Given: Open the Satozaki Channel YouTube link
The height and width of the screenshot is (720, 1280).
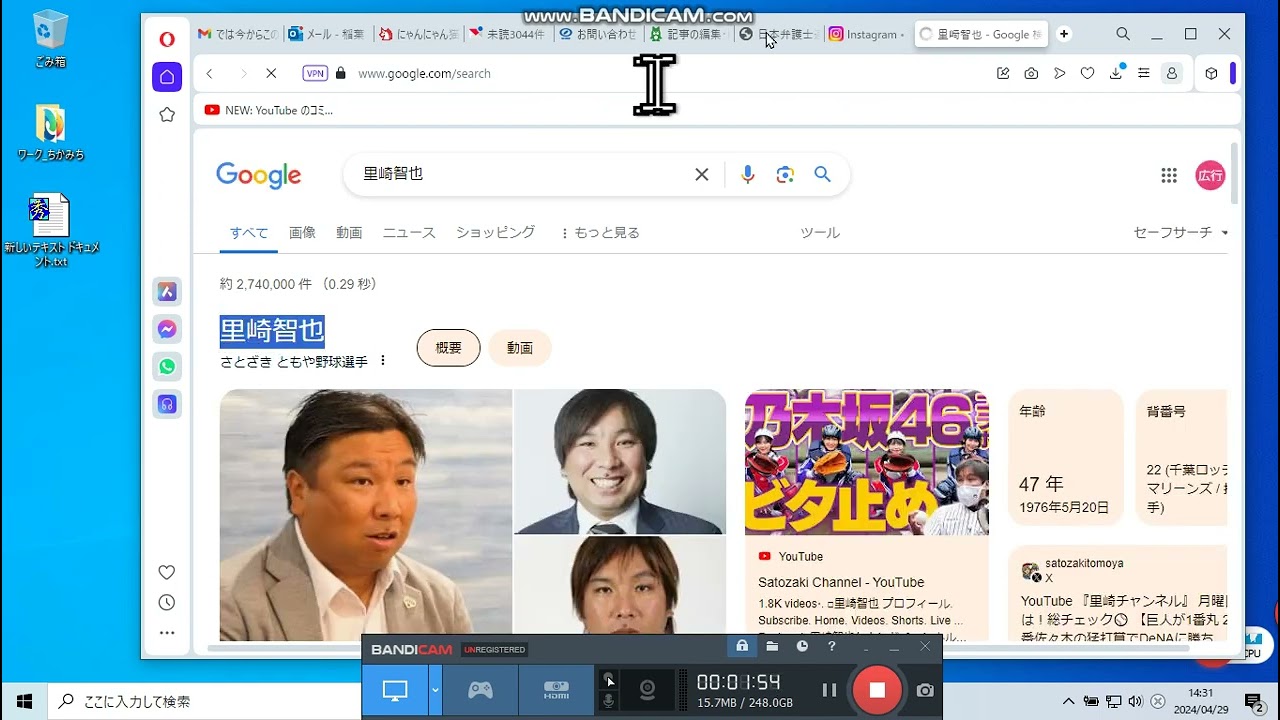Looking at the screenshot, I should coord(840,582).
